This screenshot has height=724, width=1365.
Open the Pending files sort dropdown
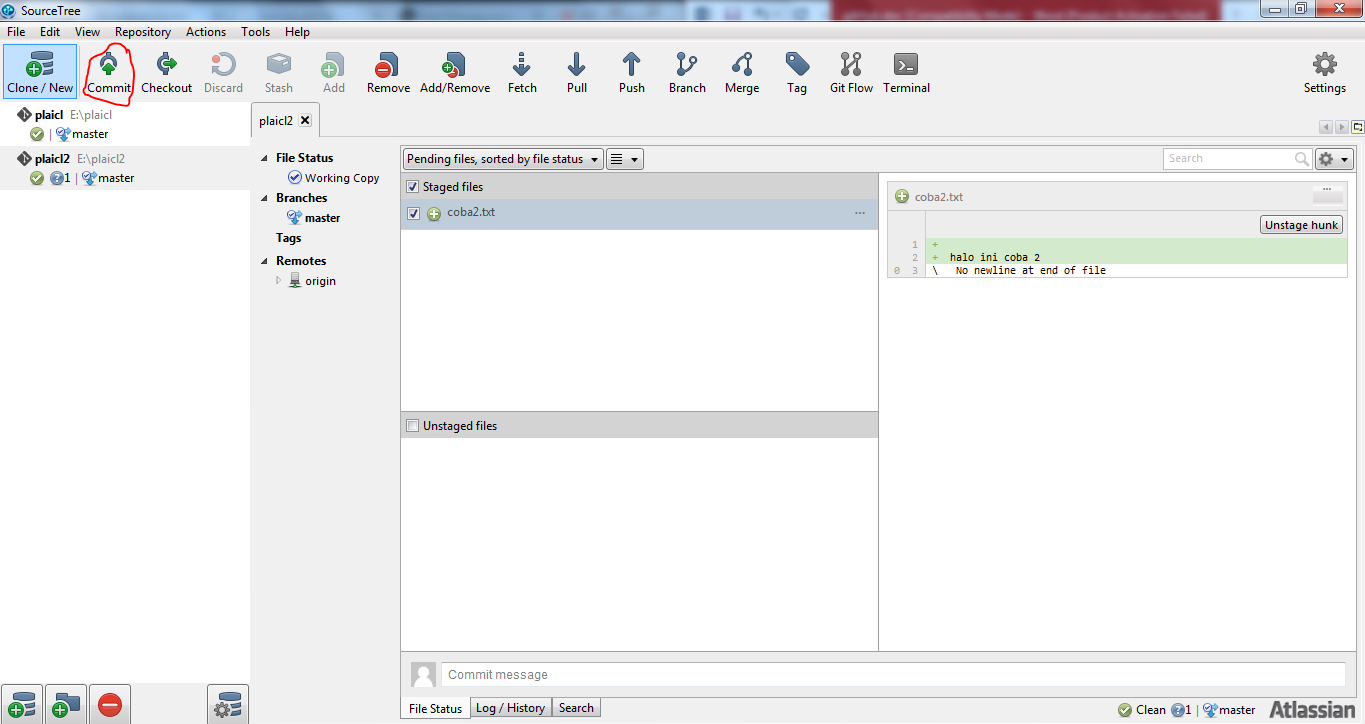503,159
